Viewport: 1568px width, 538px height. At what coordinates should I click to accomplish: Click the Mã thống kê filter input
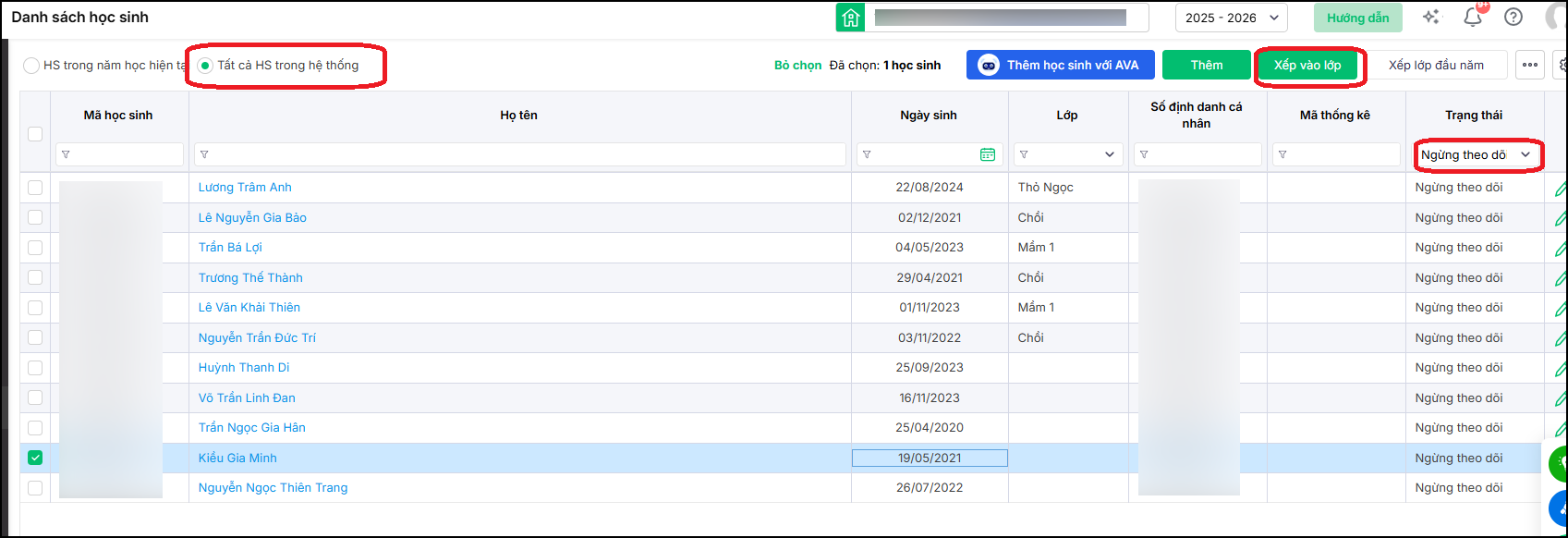click(x=1336, y=154)
